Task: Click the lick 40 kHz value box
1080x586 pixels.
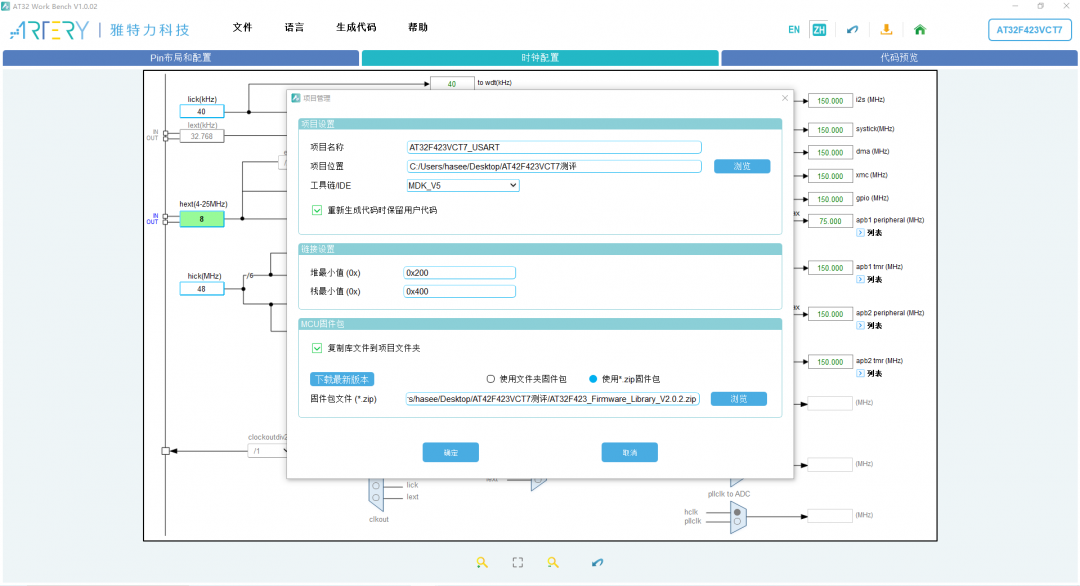Action: coord(202,112)
